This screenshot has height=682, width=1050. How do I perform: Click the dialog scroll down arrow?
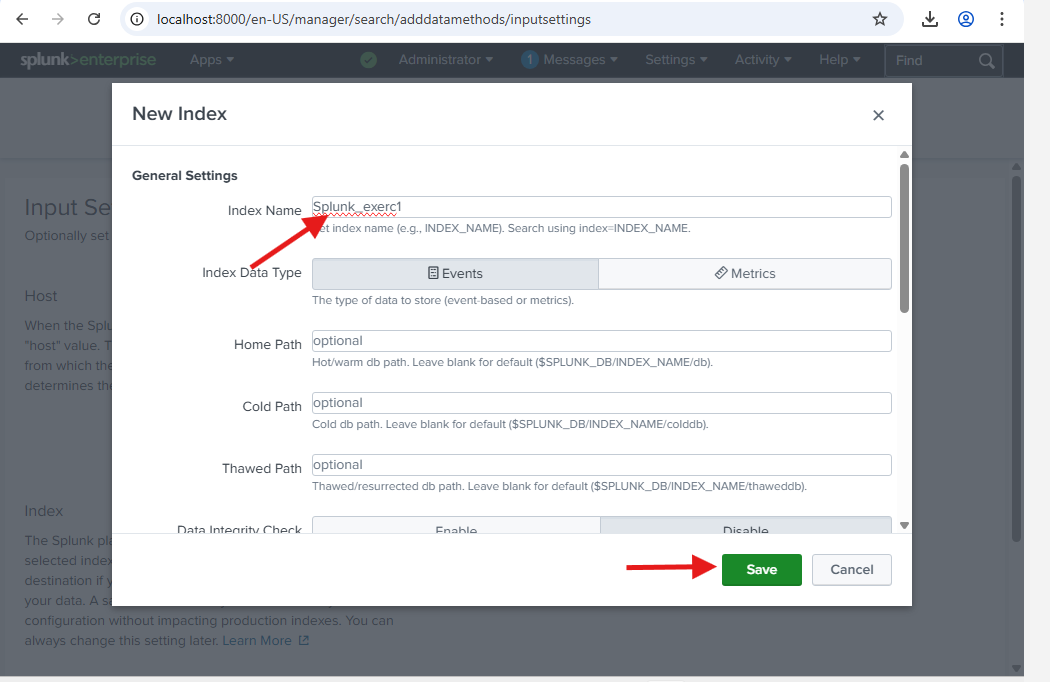(x=904, y=525)
